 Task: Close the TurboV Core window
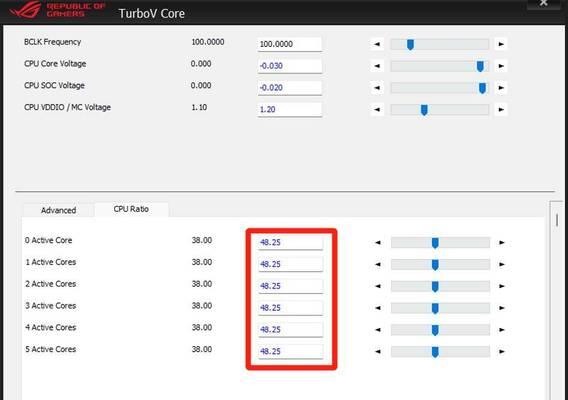(543, 3)
